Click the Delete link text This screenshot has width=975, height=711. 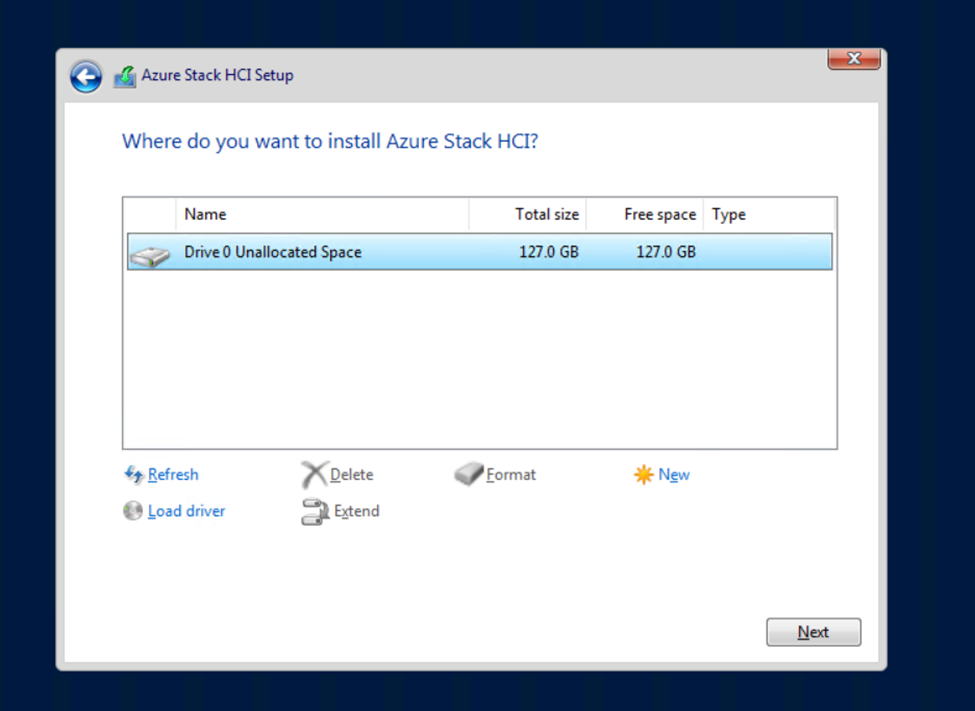[351, 475]
